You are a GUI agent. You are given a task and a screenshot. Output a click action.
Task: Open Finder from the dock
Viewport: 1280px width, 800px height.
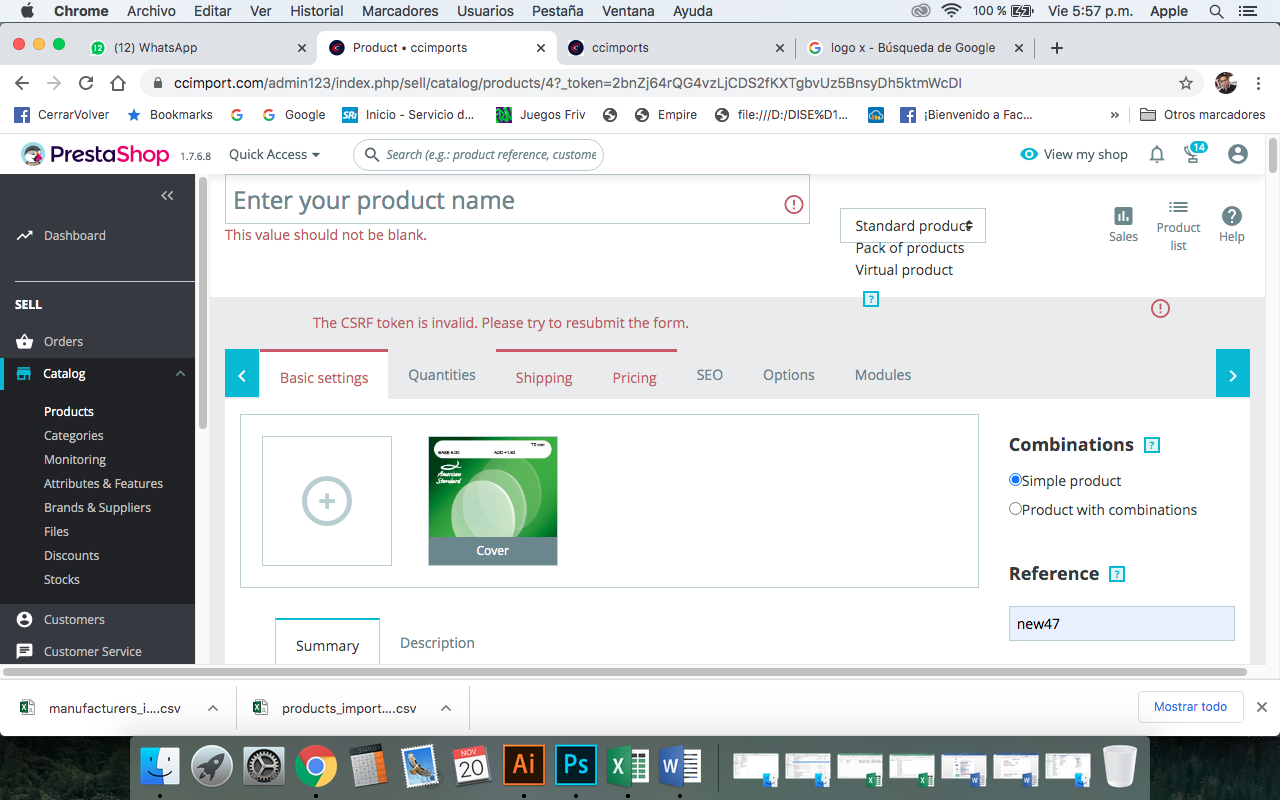click(x=159, y=766)
